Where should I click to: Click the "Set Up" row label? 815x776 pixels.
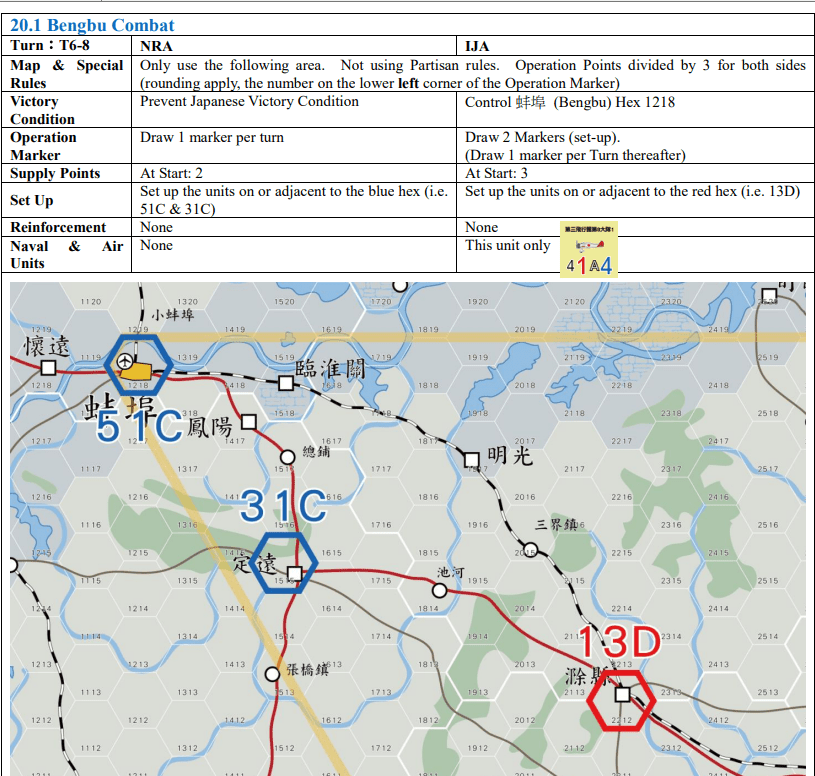[32, 200]
